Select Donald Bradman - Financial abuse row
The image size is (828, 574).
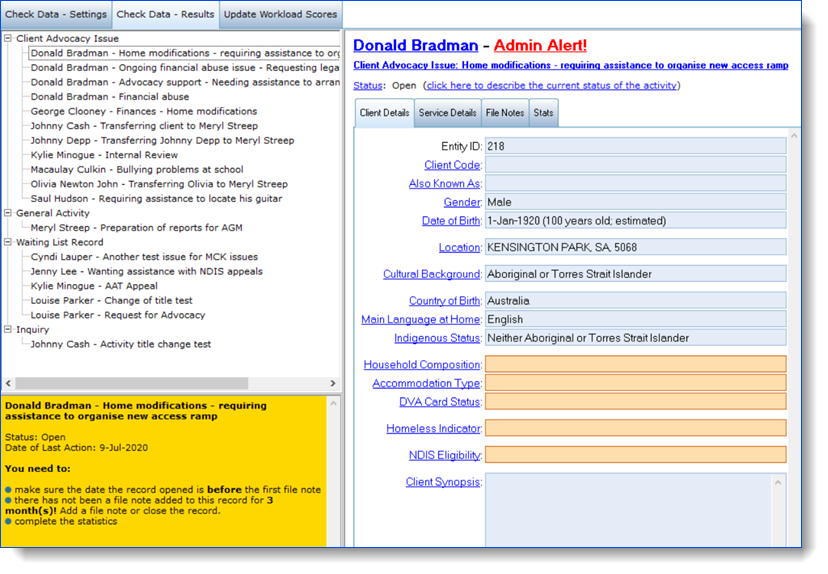coord(110,97)
